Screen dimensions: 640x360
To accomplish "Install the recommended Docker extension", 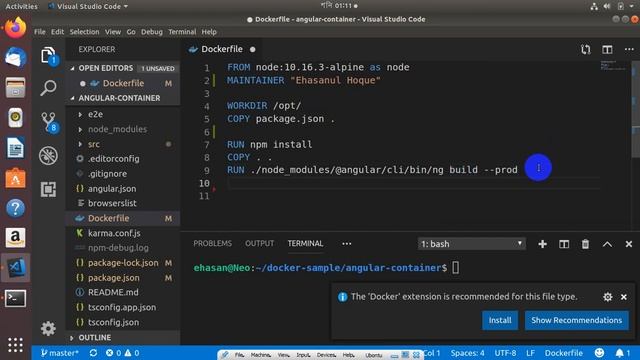I will 500,320.
